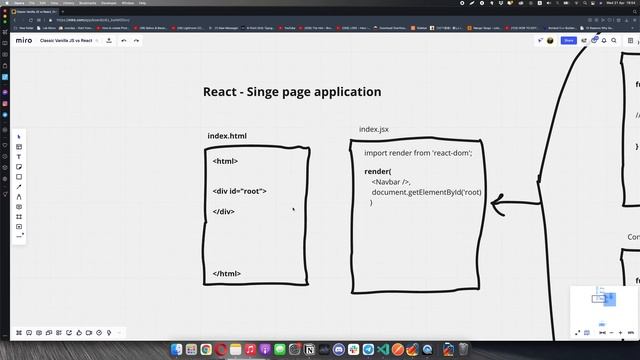Toggle fullscreen mode icon
Viewport: 640px width, 360px height.
click(577, 333)
